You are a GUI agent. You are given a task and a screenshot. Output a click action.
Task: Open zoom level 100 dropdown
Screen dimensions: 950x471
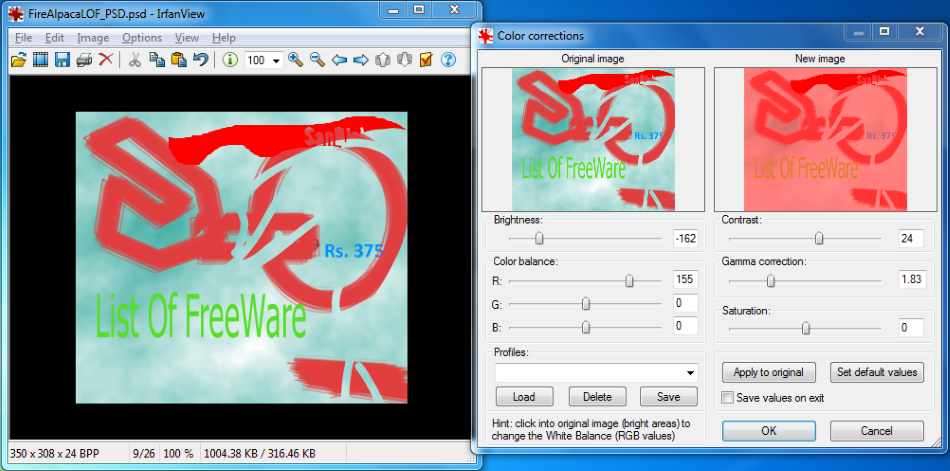277,60
